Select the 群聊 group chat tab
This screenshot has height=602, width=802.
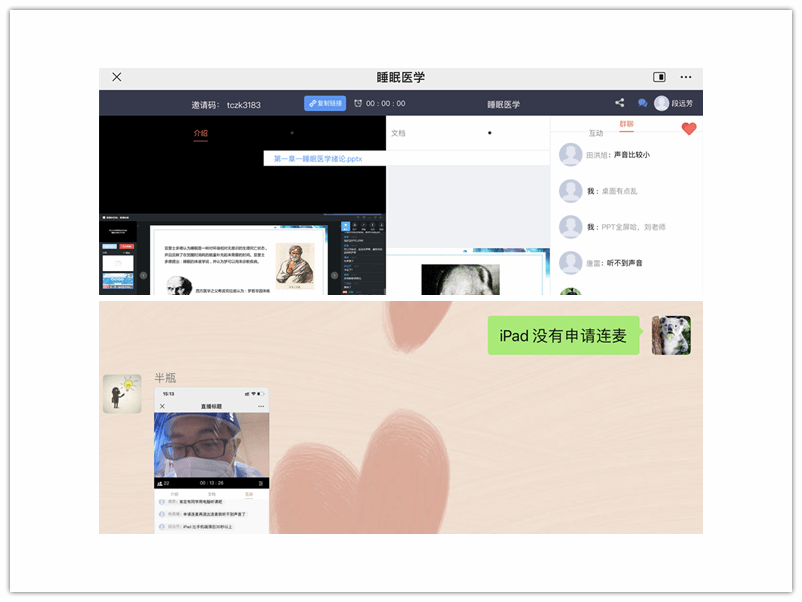coord(627,125)
